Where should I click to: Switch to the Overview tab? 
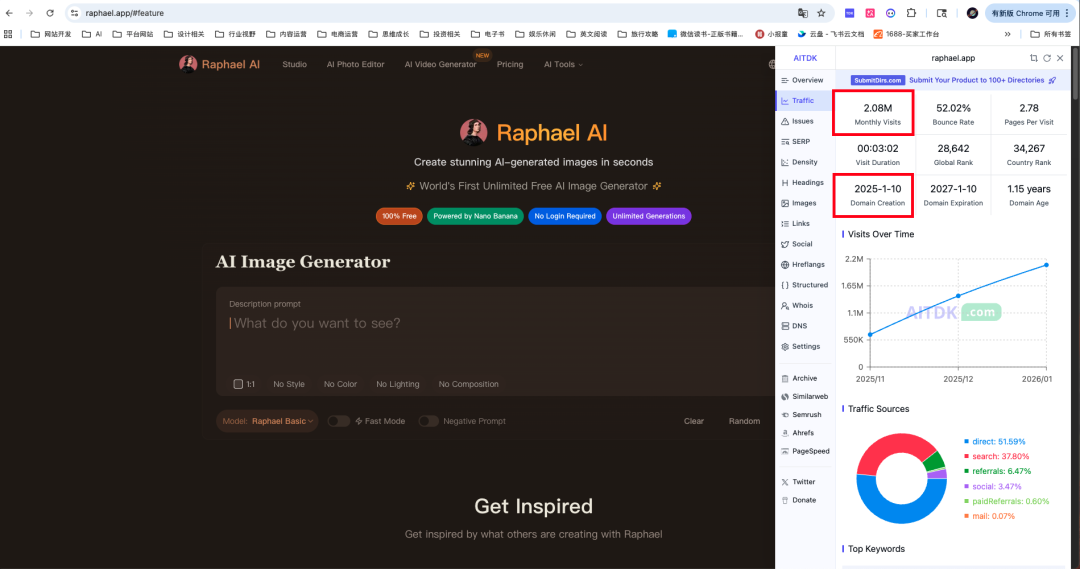(x=803, y=81)
